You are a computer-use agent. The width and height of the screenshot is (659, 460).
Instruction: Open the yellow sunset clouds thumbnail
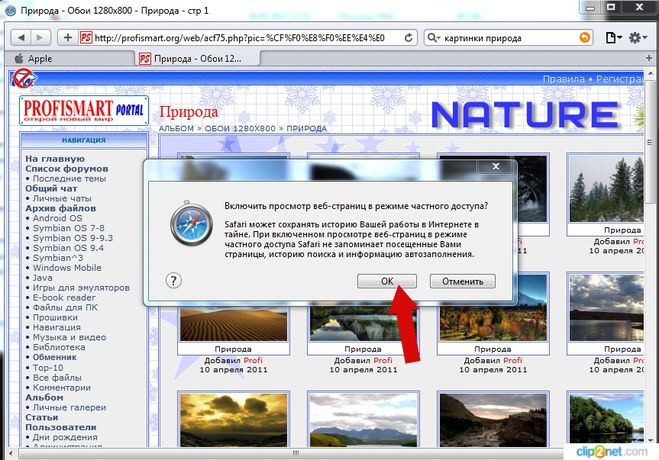pos(234,419)
